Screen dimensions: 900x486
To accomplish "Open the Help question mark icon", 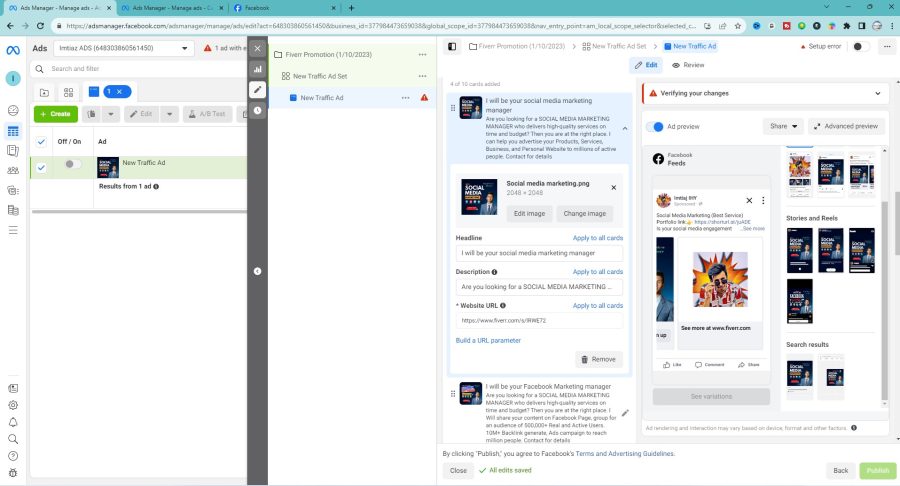I will tap(13, 456).
